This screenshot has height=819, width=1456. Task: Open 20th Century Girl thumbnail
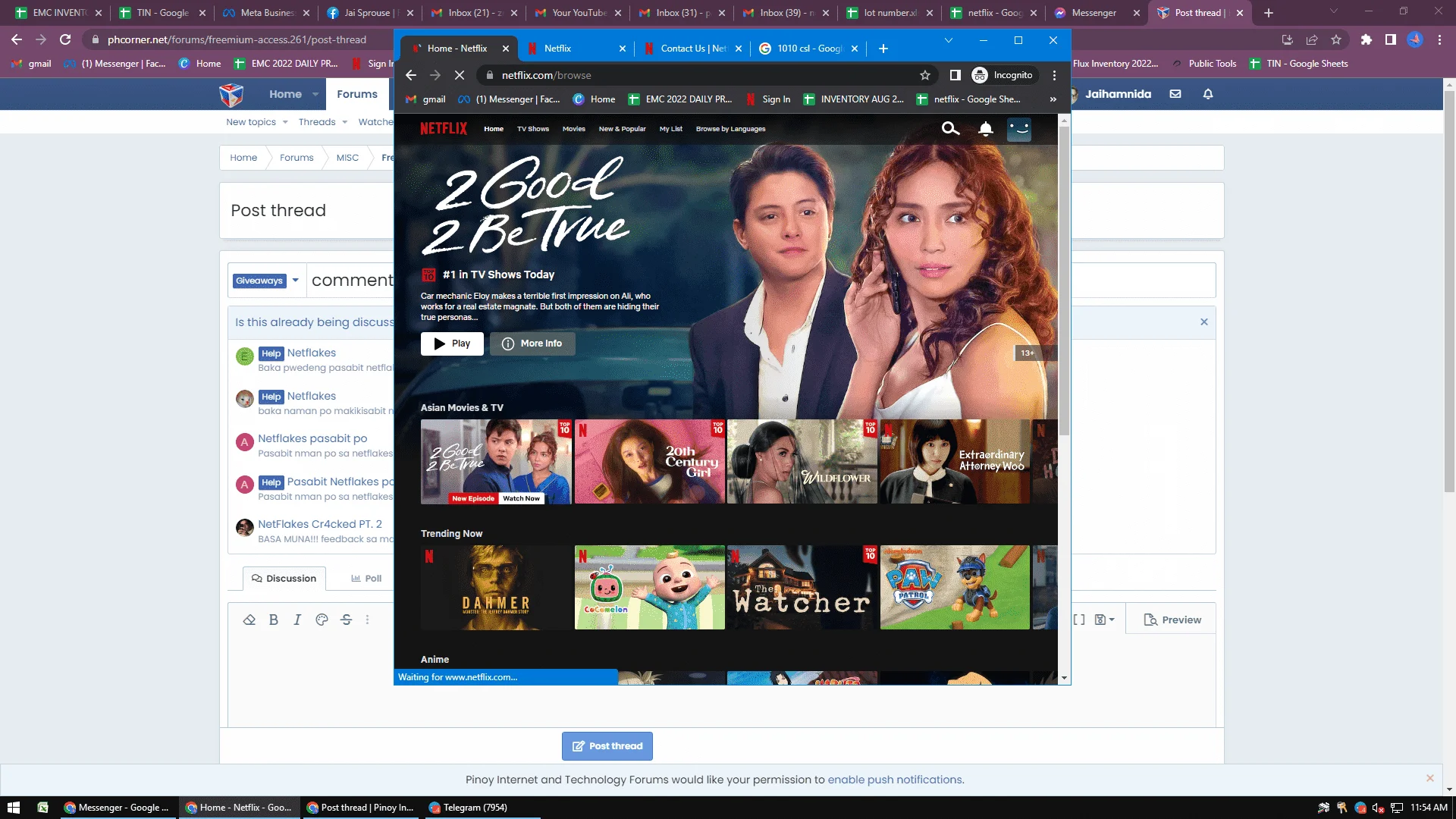point(649,462)
